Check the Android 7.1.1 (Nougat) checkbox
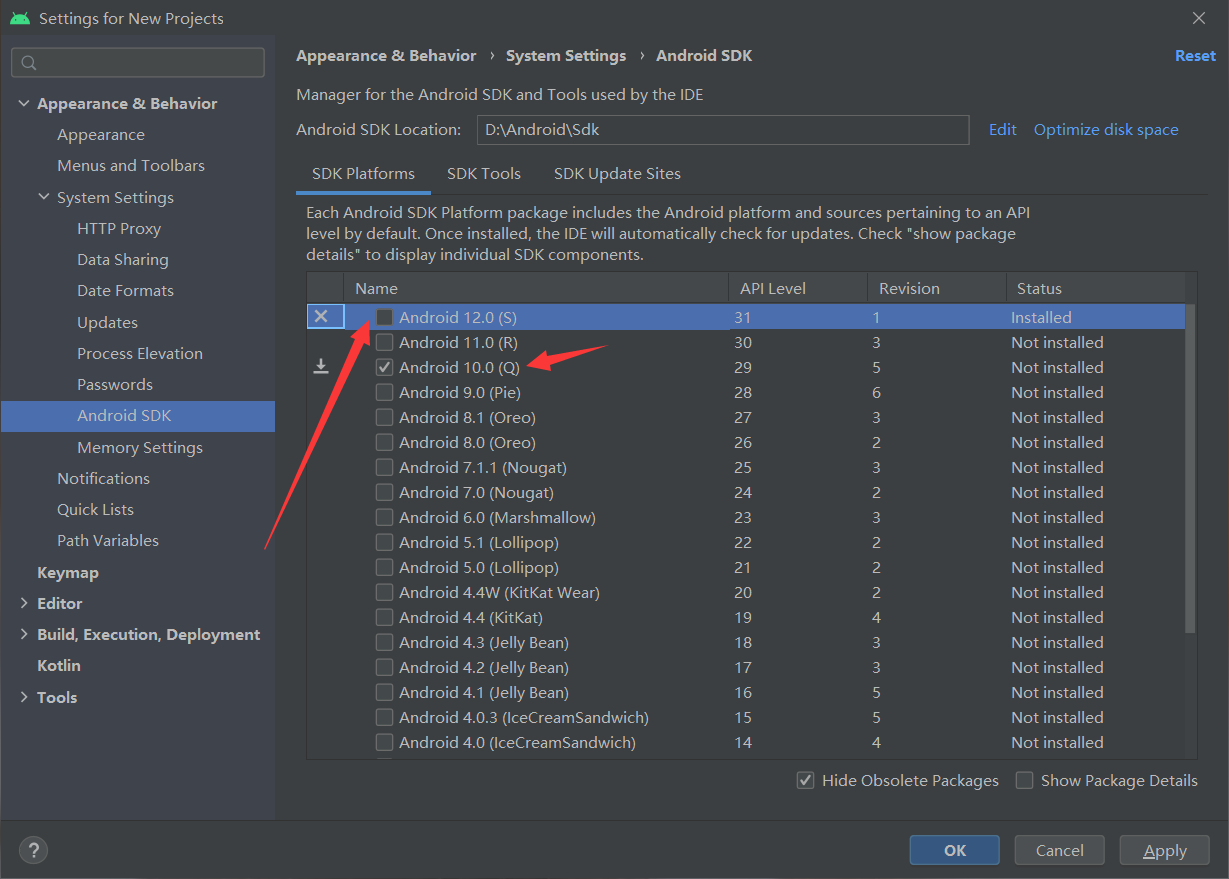 click(385, 467)
